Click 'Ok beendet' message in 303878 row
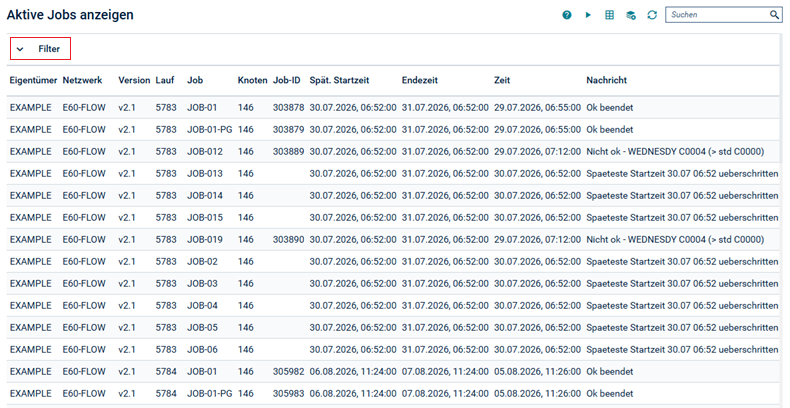Image resolution: width=790 pixels, height=408 pixels. [610, 107]
